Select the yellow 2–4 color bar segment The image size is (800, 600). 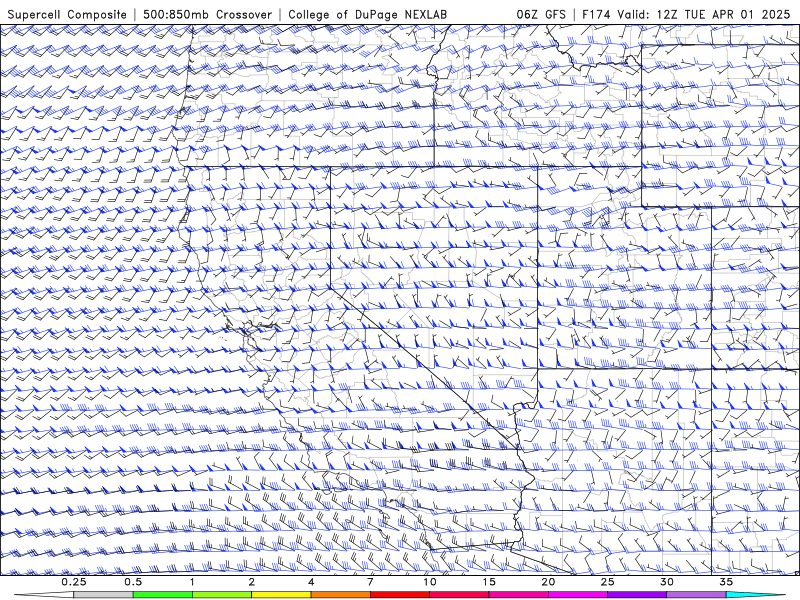[x=281, y=595]
